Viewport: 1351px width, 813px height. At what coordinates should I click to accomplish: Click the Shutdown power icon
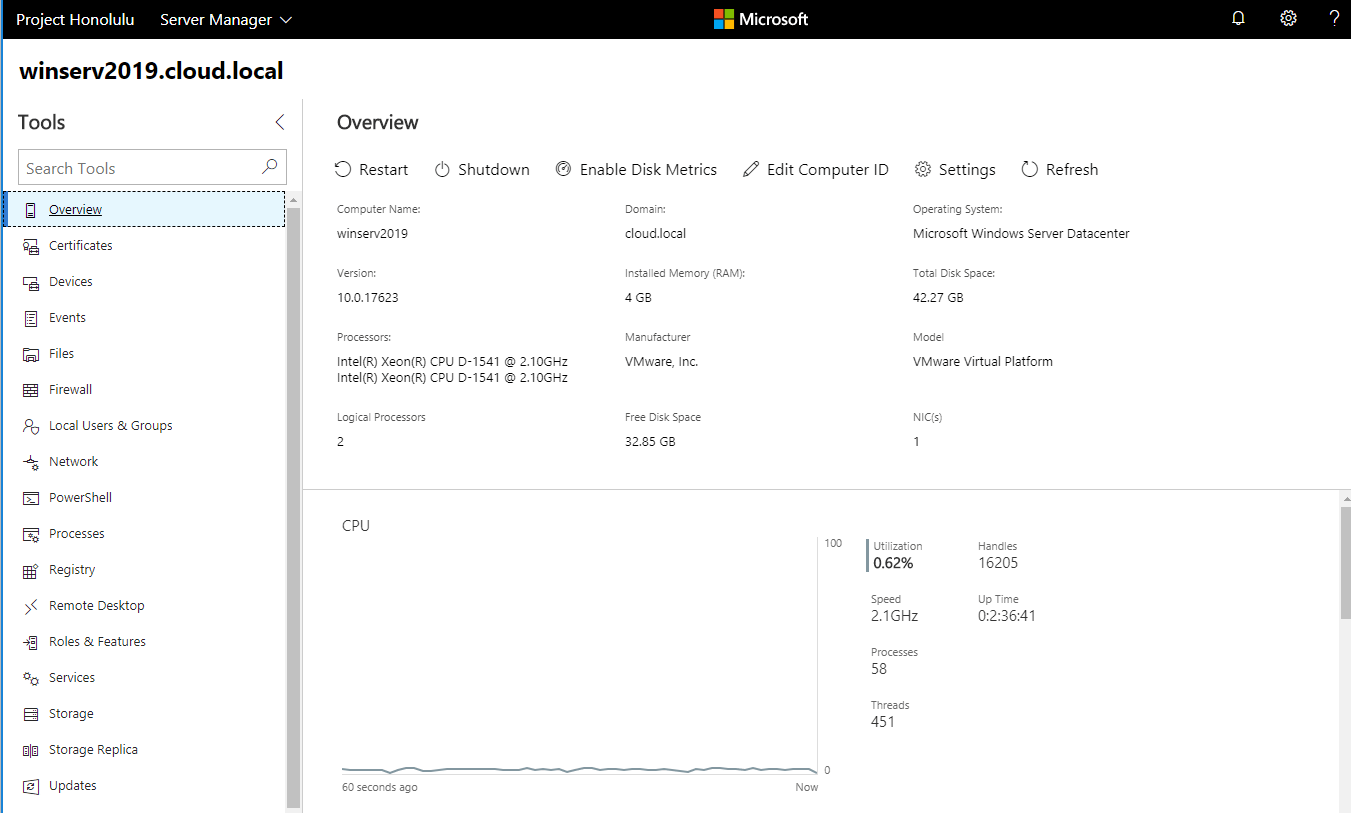coord(442,170)
